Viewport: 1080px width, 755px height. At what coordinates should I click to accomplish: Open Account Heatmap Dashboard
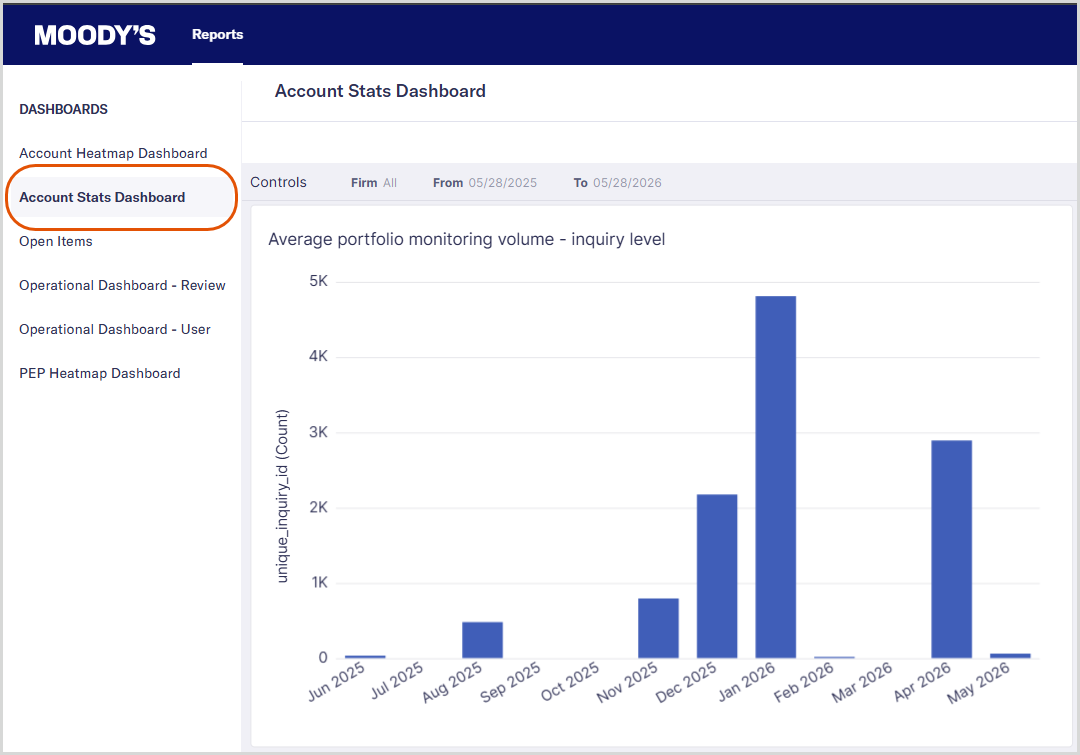click(x=113, y=153)
